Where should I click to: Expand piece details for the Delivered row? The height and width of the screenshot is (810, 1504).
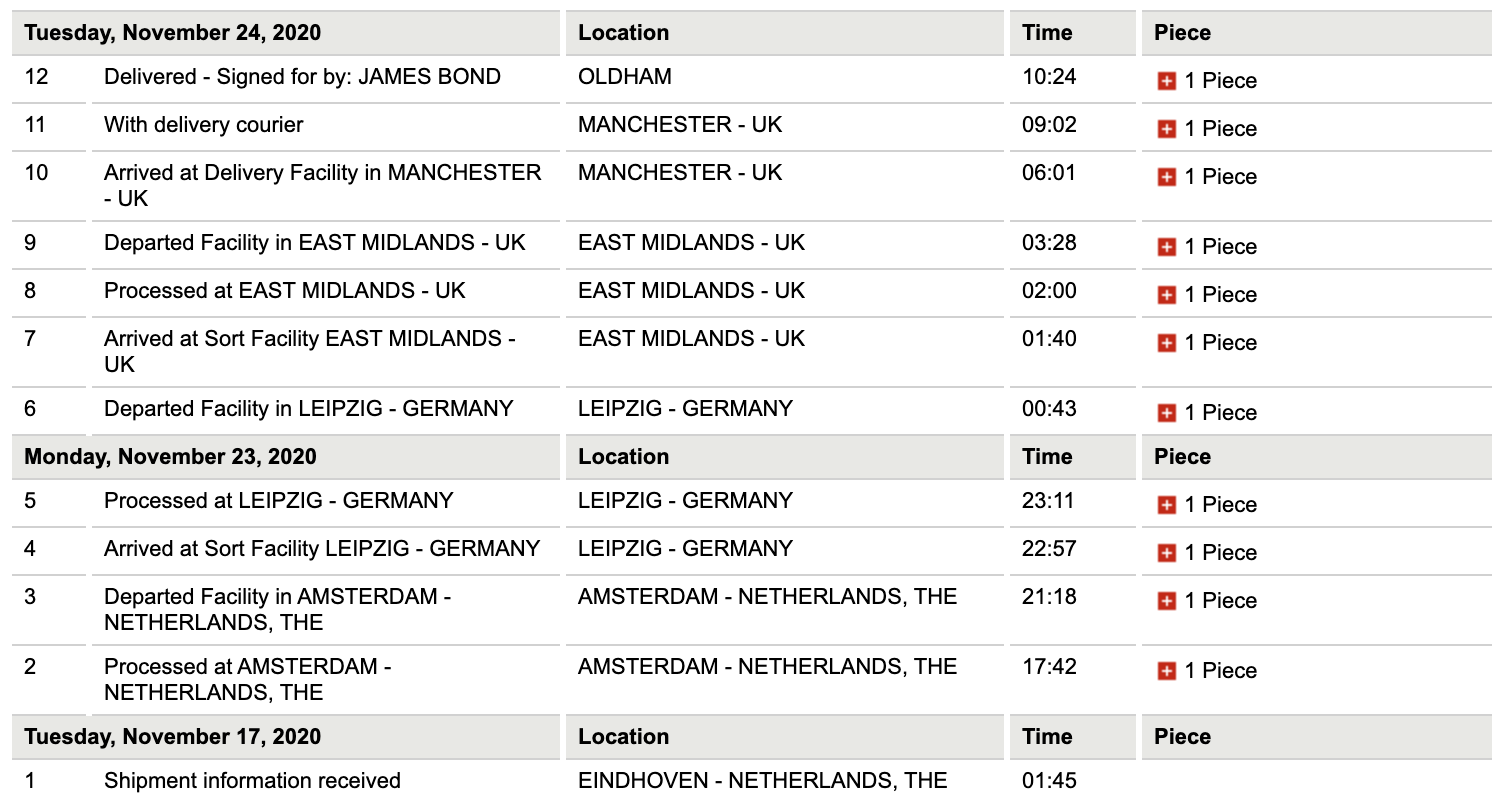click(1166, 81)
